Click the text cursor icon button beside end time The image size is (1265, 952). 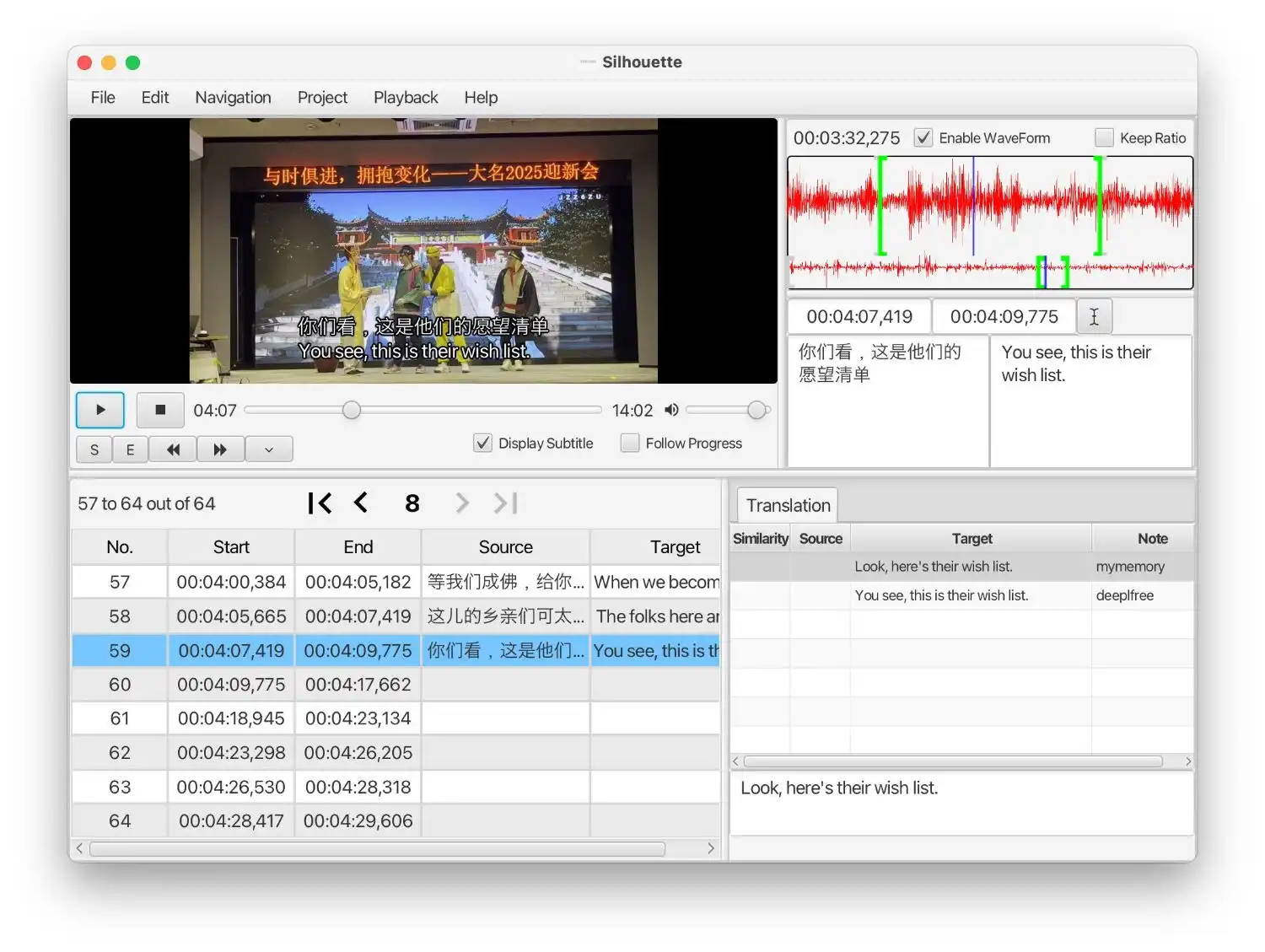pos(1094,316)
